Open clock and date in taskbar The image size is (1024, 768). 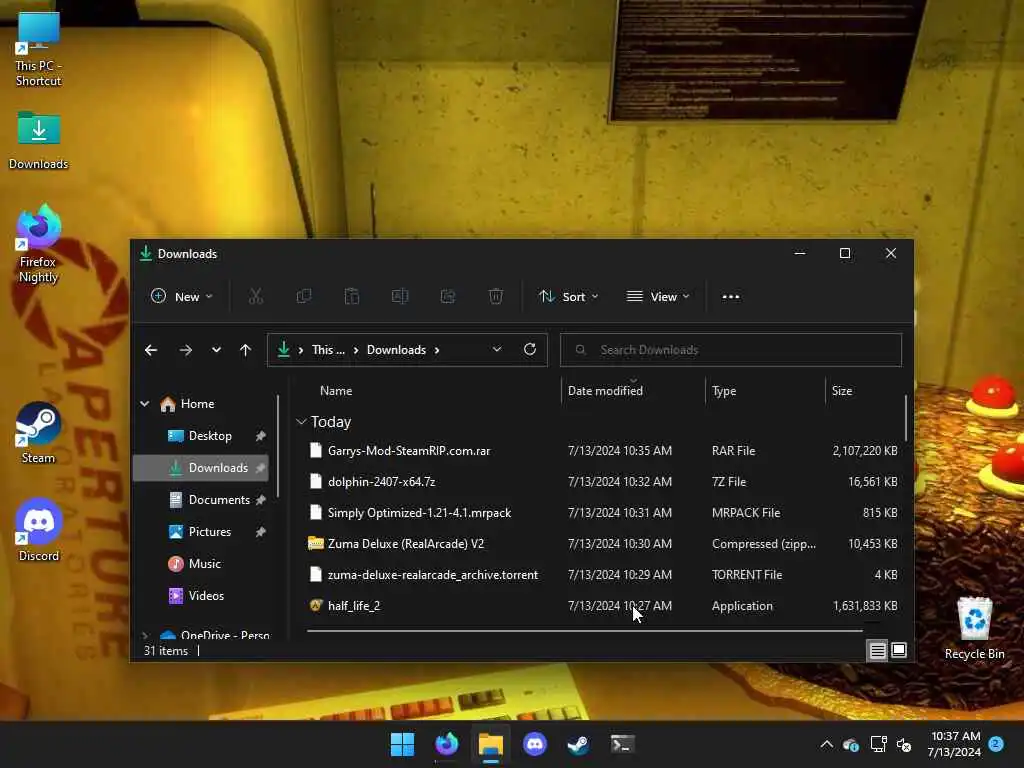pos(955,744)
